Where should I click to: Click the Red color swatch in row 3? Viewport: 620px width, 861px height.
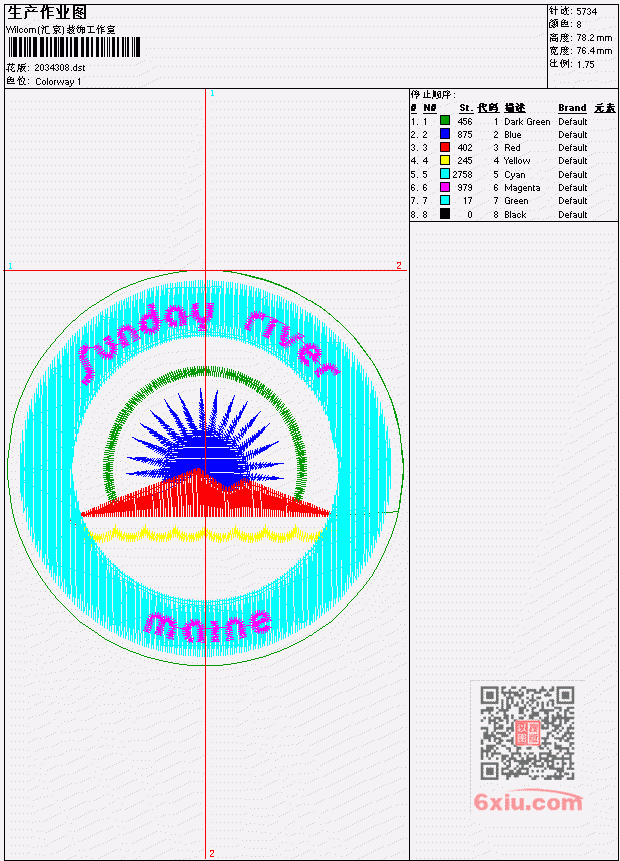pos(445,147)
